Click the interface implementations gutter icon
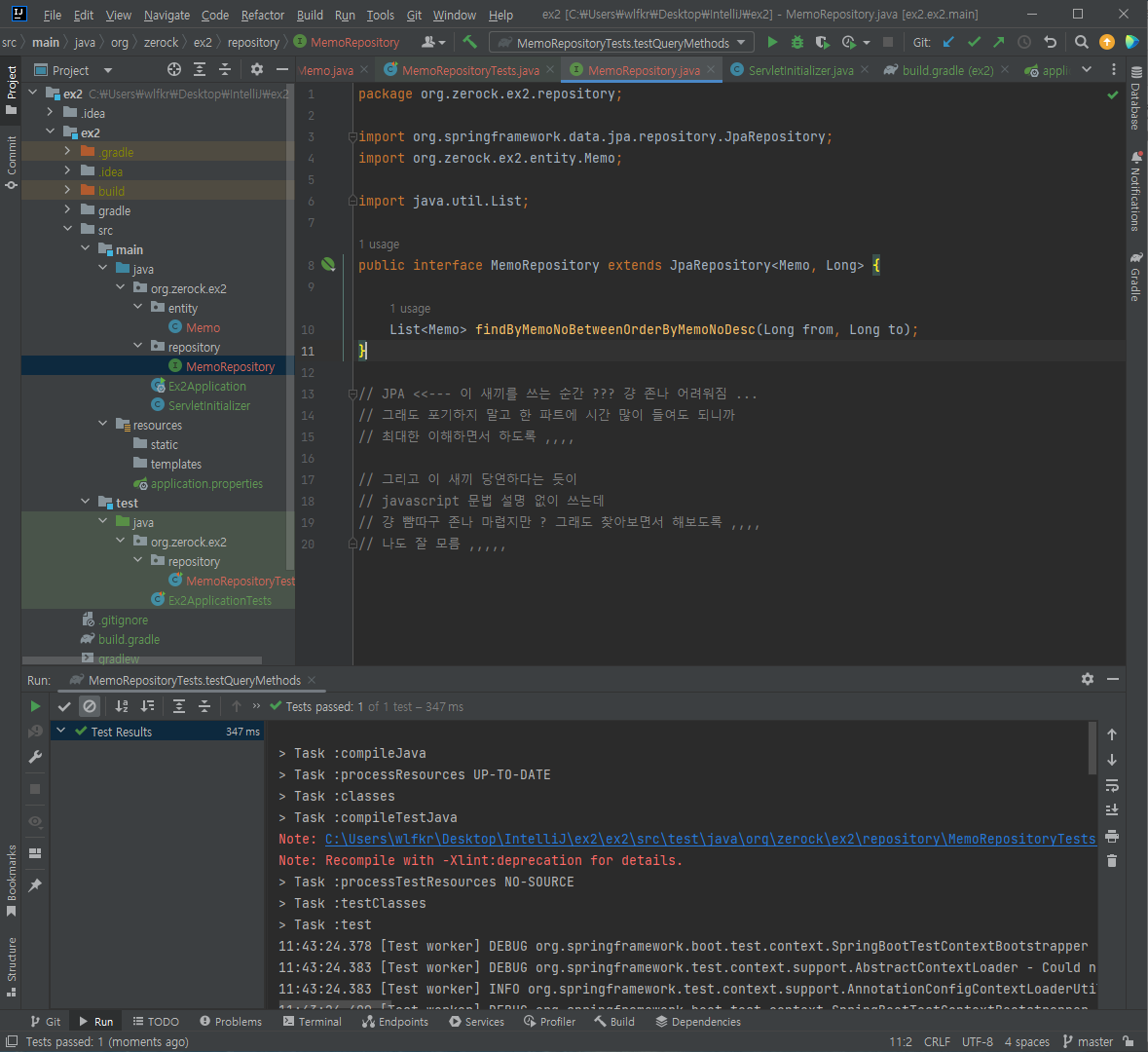The height and width of the screenshot is (1052, 1148). tap(328, 265)
